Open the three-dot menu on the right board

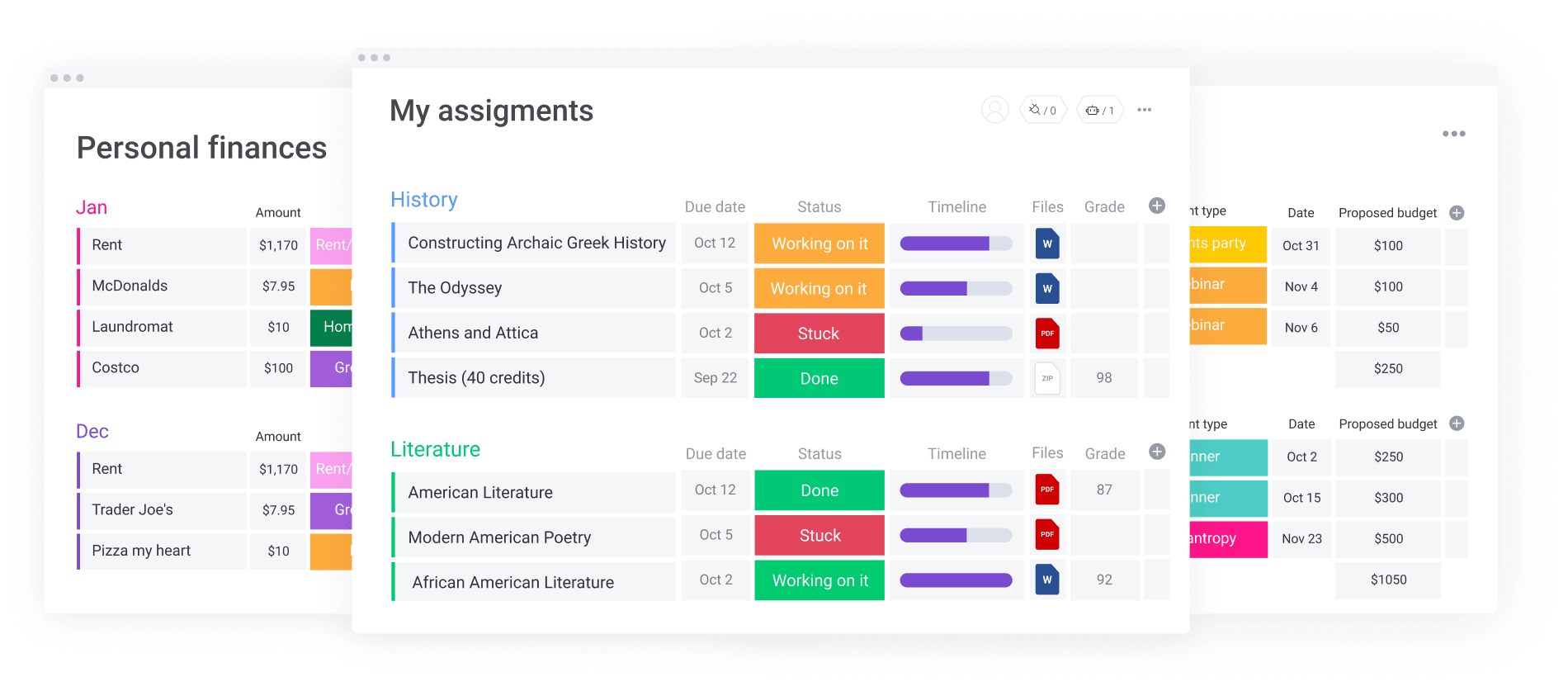coord(1454,134)
